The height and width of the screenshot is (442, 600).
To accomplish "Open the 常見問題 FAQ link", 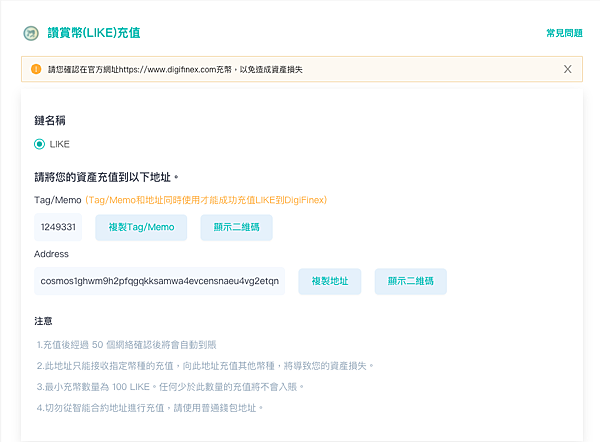I will click(564, 33).
